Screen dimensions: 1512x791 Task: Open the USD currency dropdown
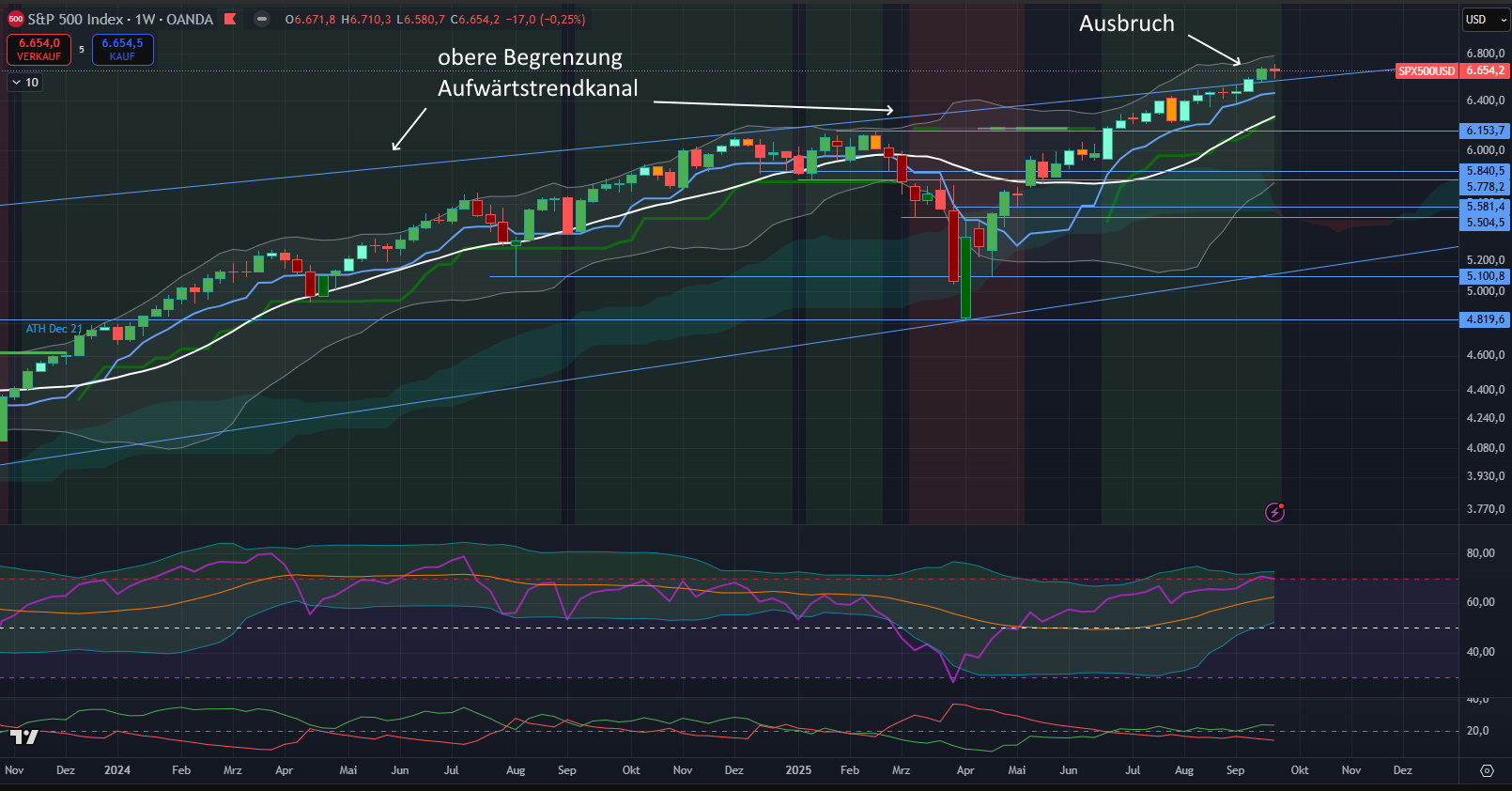[1486, 19]
